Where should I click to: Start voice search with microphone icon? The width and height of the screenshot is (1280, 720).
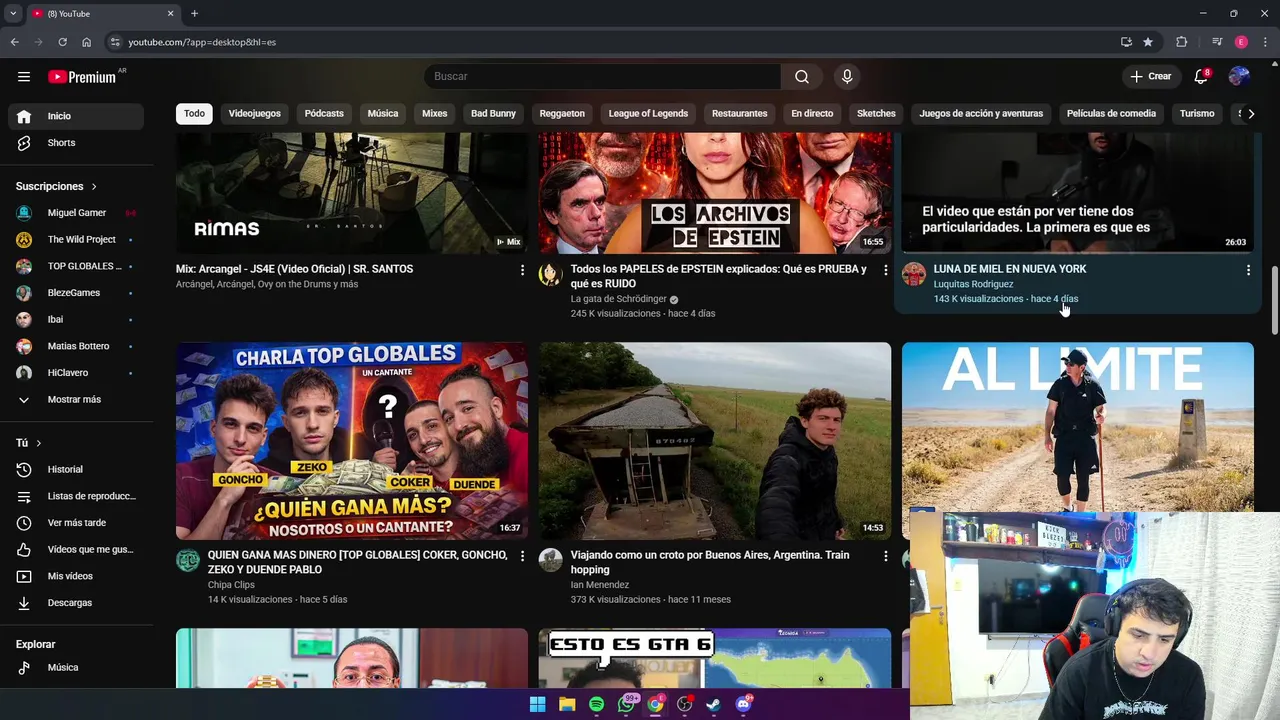pyautogui.click(x=847, y=76)
